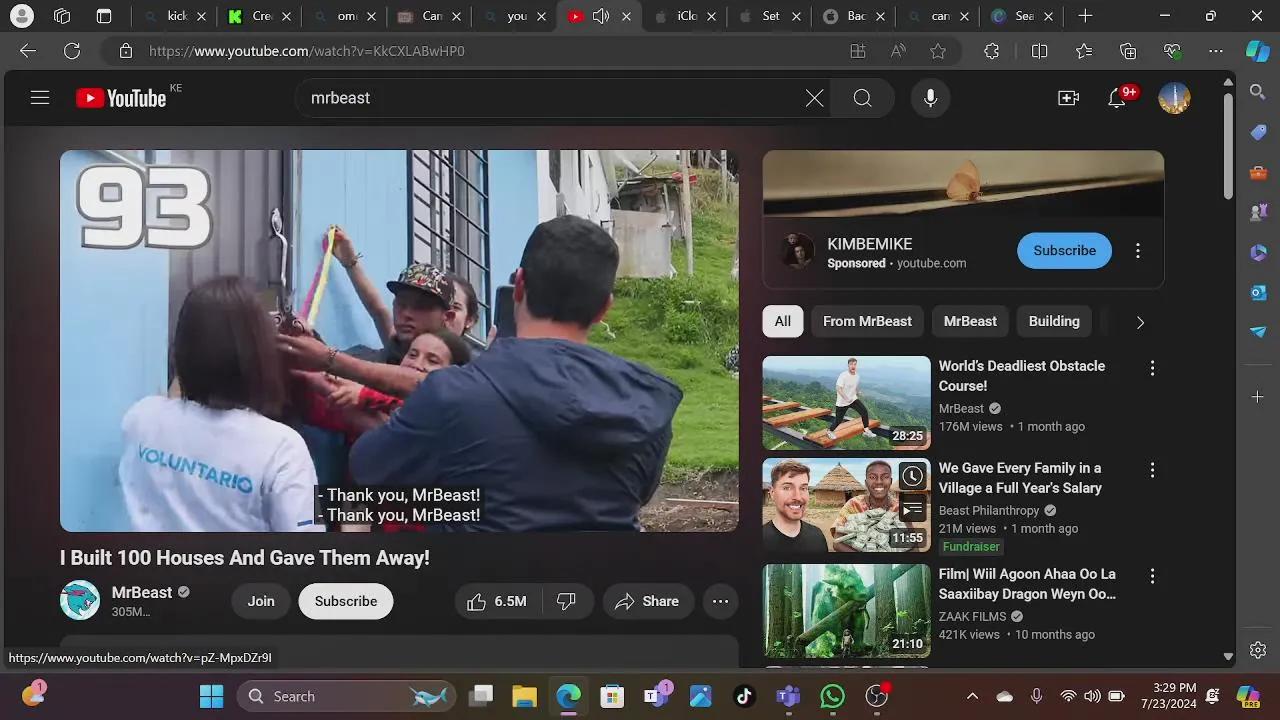Click the YouTube logo
Image resolution: width=1280 pixels, height=720 pixels.
tap(121, 98)
